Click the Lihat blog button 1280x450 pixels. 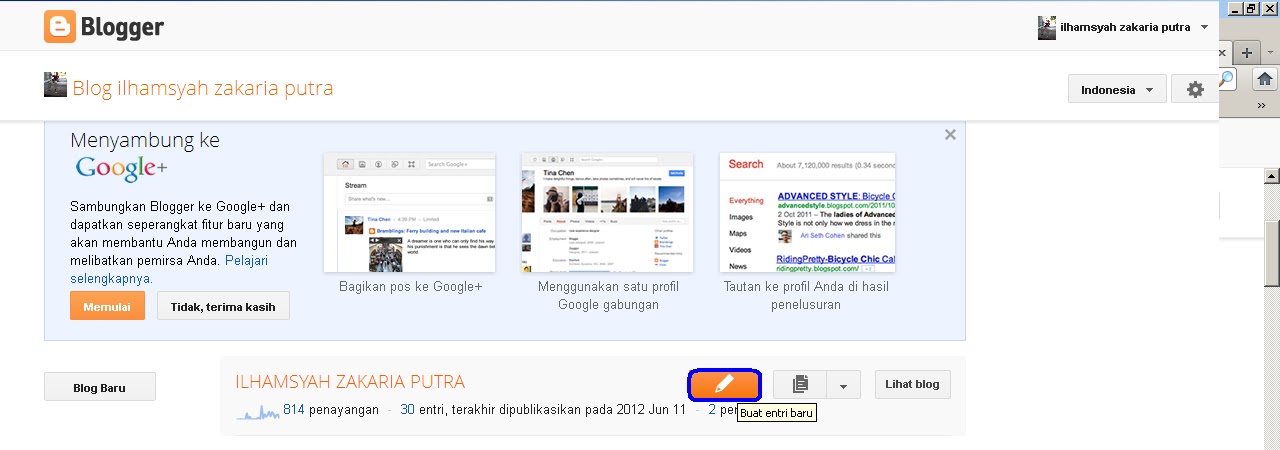point(913,384)
